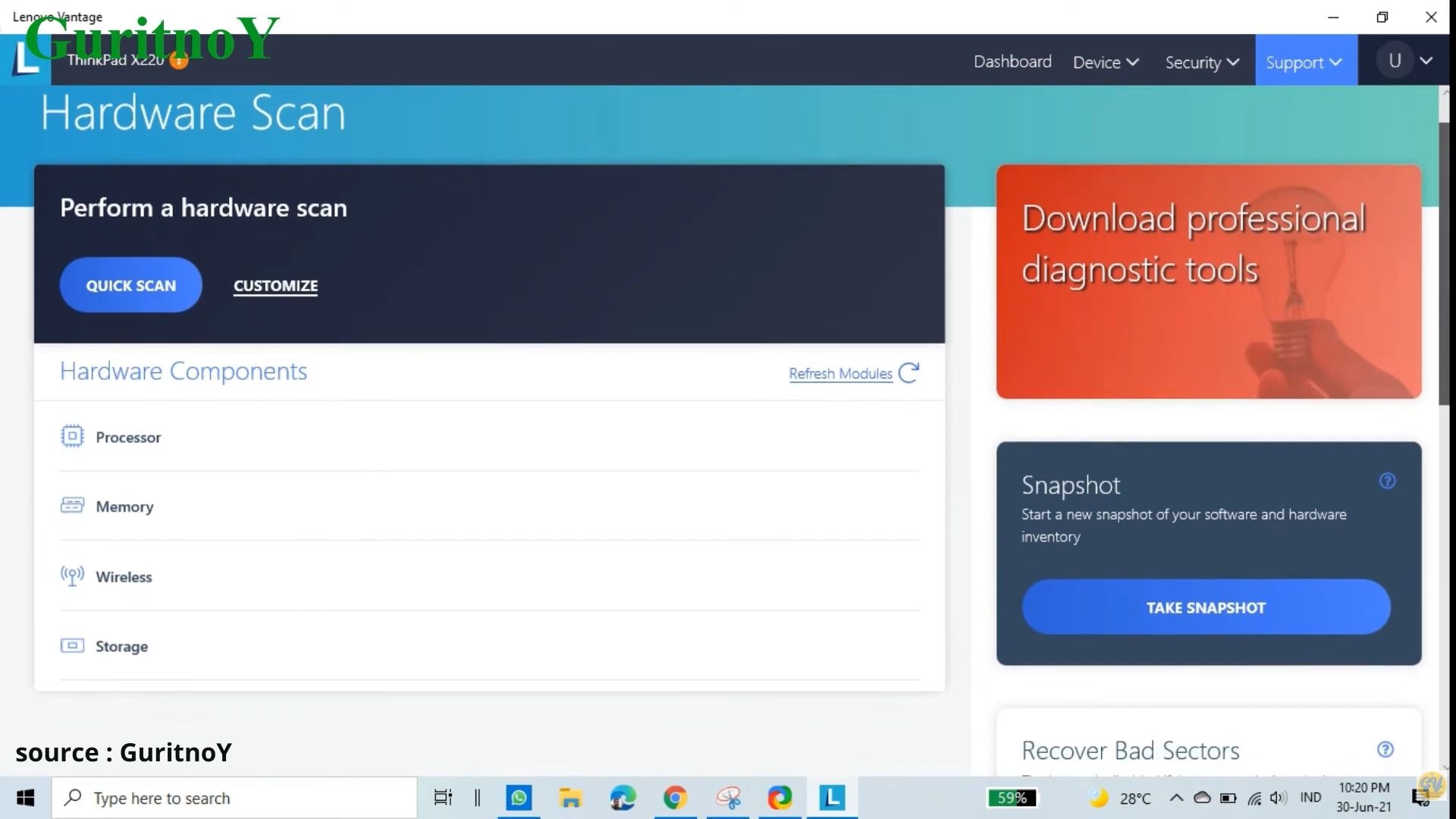Select the Processor component row
This screenshot has width=1456, height=819.
tap(490, 437)
